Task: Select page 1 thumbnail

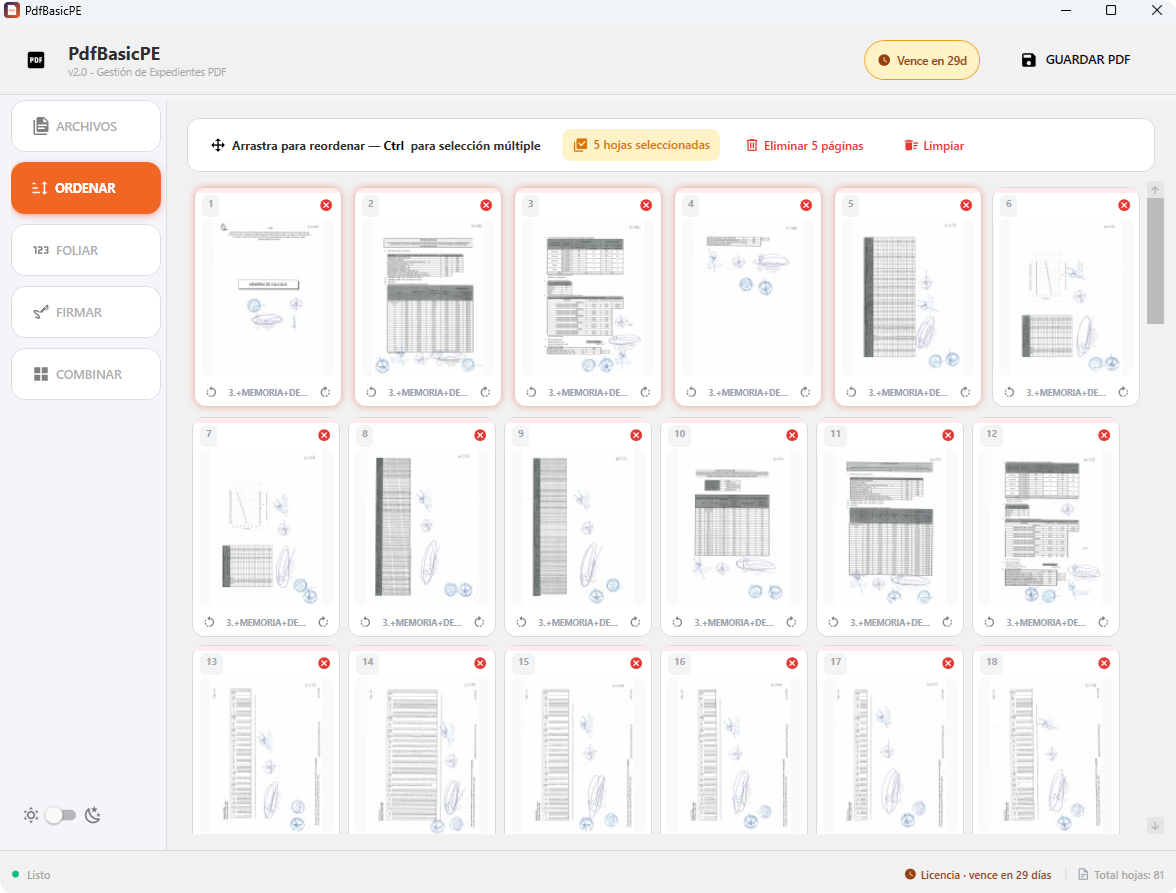Action: tap(268, 296)
